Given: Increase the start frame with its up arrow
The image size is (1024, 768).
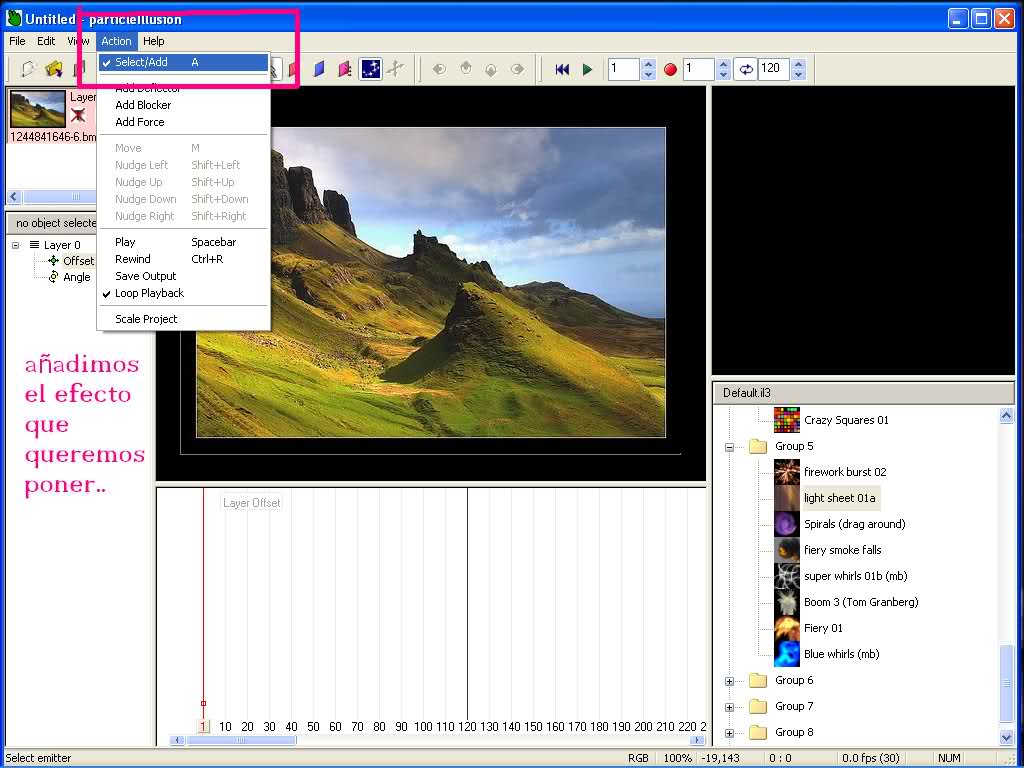Looking at the screenshot, I should [723, 63].
